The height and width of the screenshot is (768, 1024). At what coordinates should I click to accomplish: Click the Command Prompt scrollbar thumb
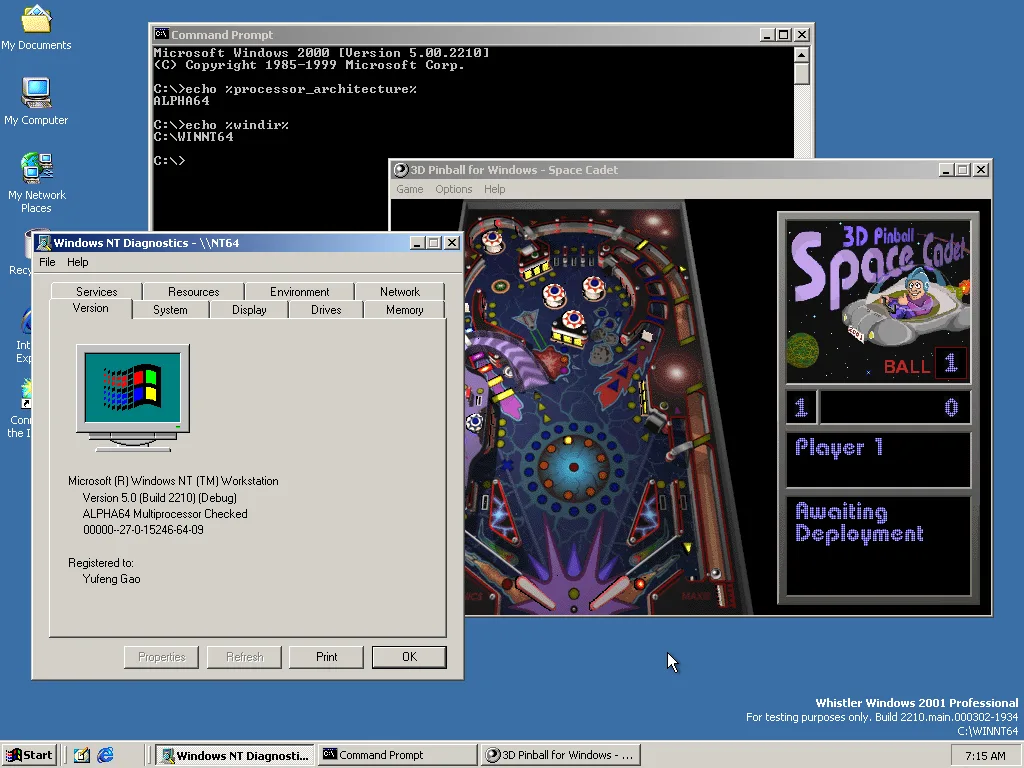point(802,73)
